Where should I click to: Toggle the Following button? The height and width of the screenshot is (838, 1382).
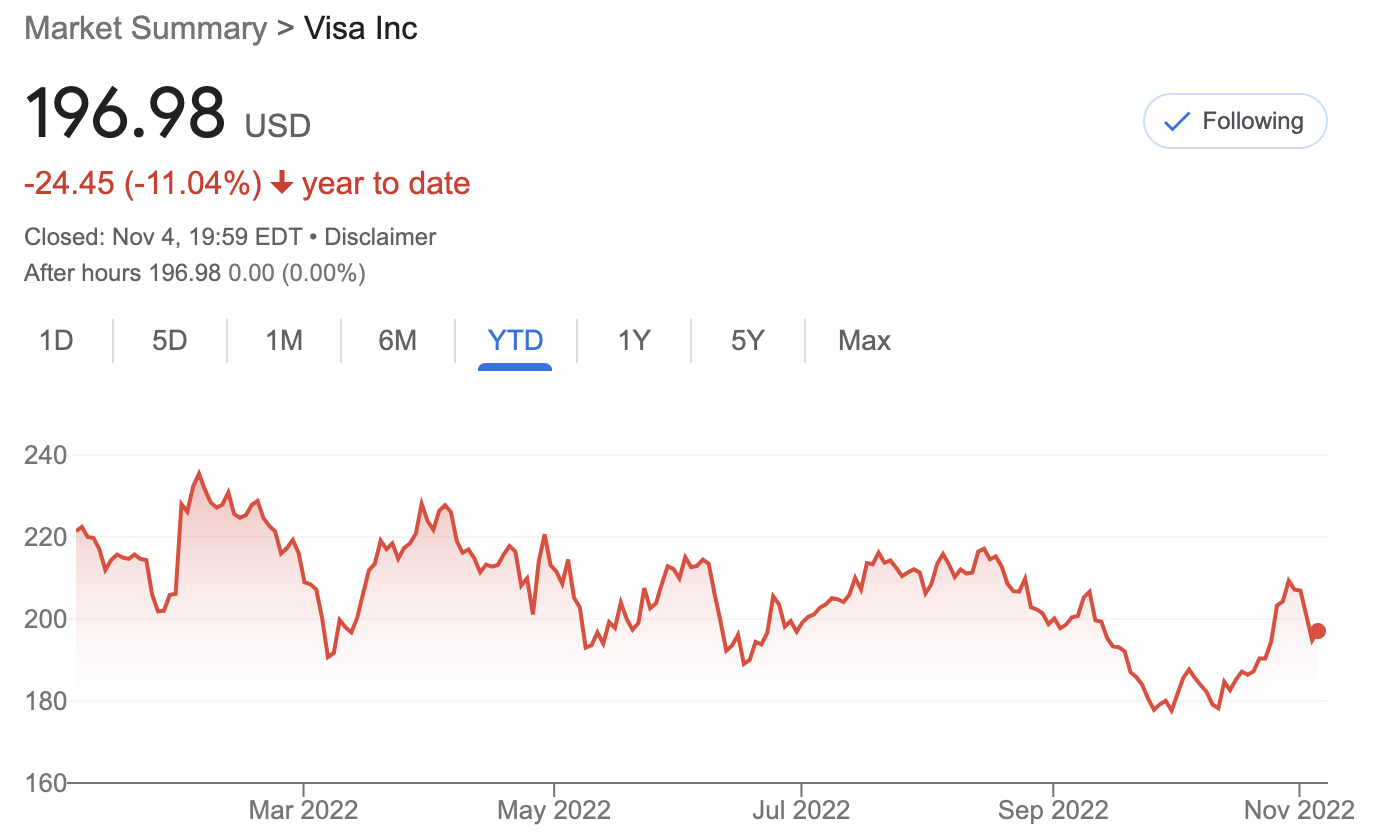pyautogui.click(x=1235, y=121)
